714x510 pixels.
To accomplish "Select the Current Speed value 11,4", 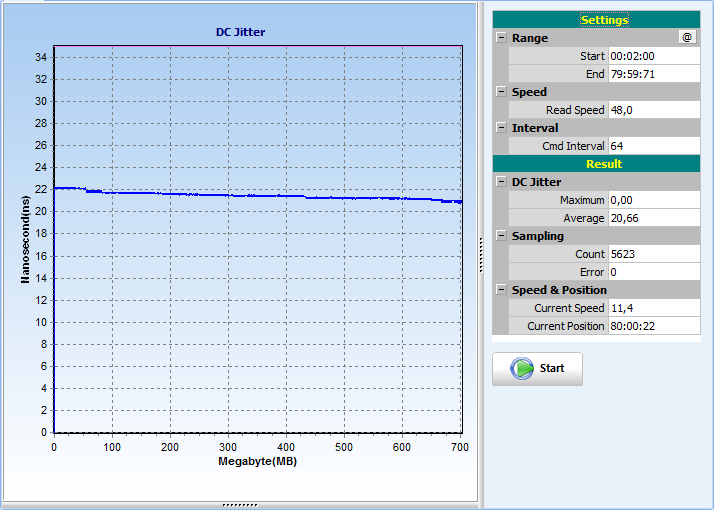I will pos(654,308).
